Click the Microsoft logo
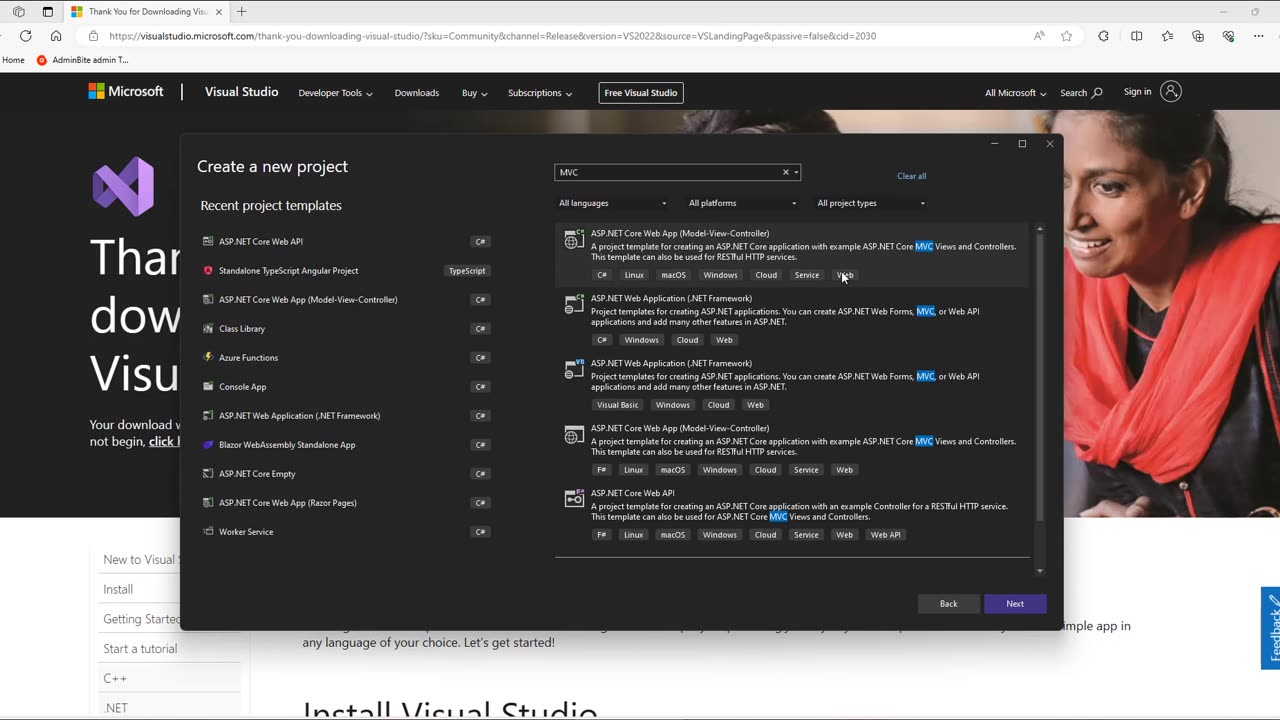Image resolution: width=1280 pixels, height=720 pixels. click(x=125, y=91)
